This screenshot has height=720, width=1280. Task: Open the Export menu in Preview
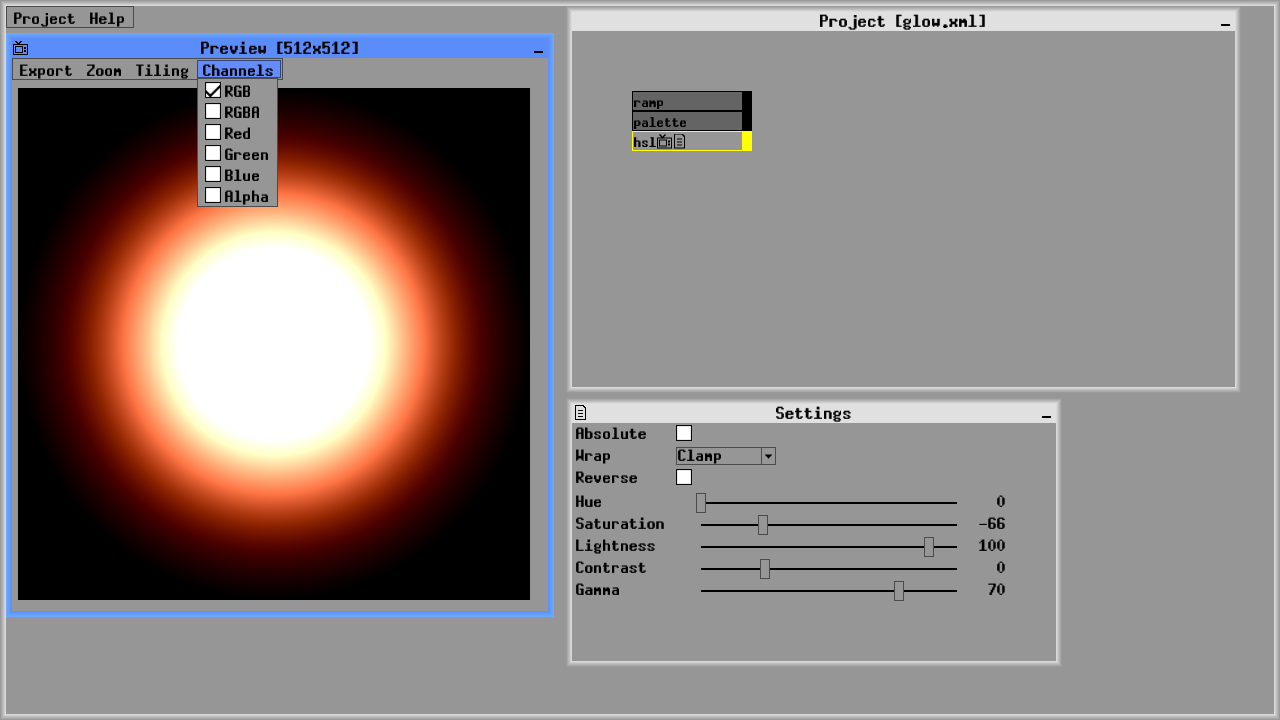(x=45, y=70)
